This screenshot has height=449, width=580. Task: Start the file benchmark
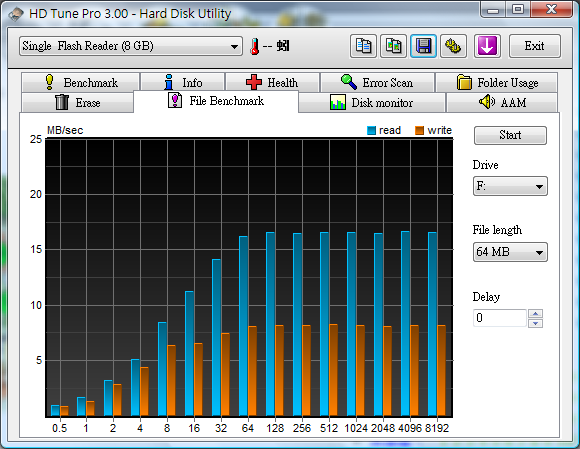pos(510,135)
